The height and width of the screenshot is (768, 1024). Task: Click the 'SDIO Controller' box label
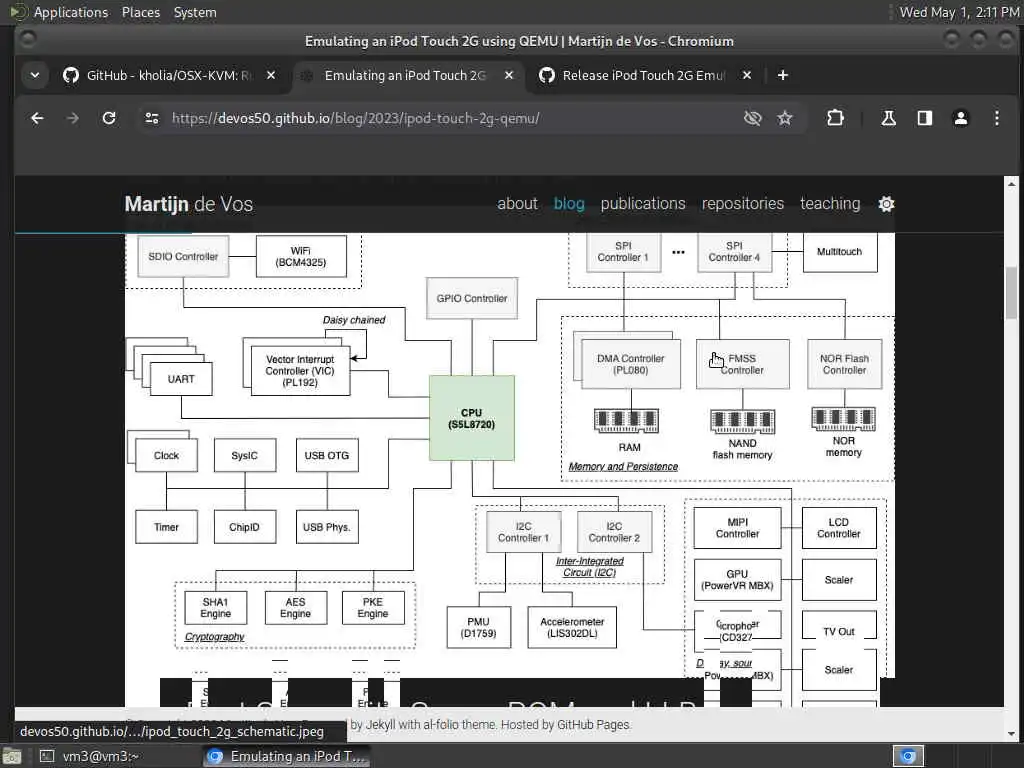(x=183, y=257)
